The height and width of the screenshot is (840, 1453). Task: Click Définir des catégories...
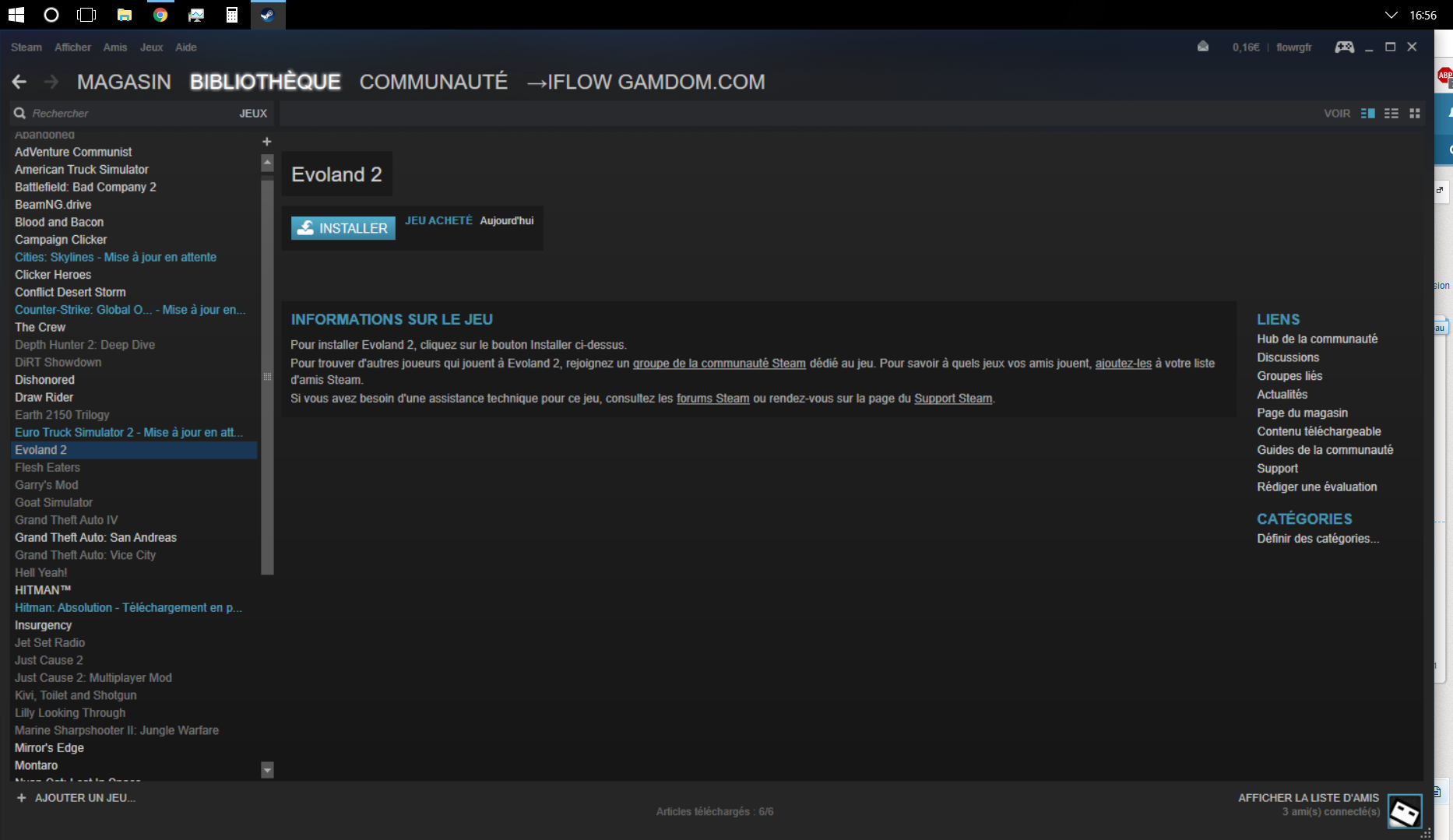click(1318, 539)
